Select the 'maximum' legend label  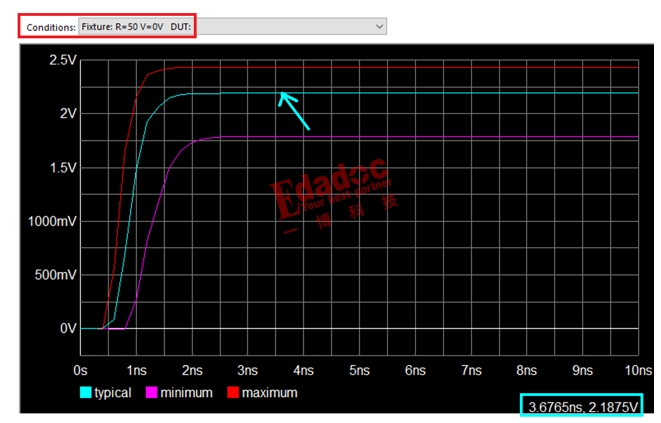(269, 393)
